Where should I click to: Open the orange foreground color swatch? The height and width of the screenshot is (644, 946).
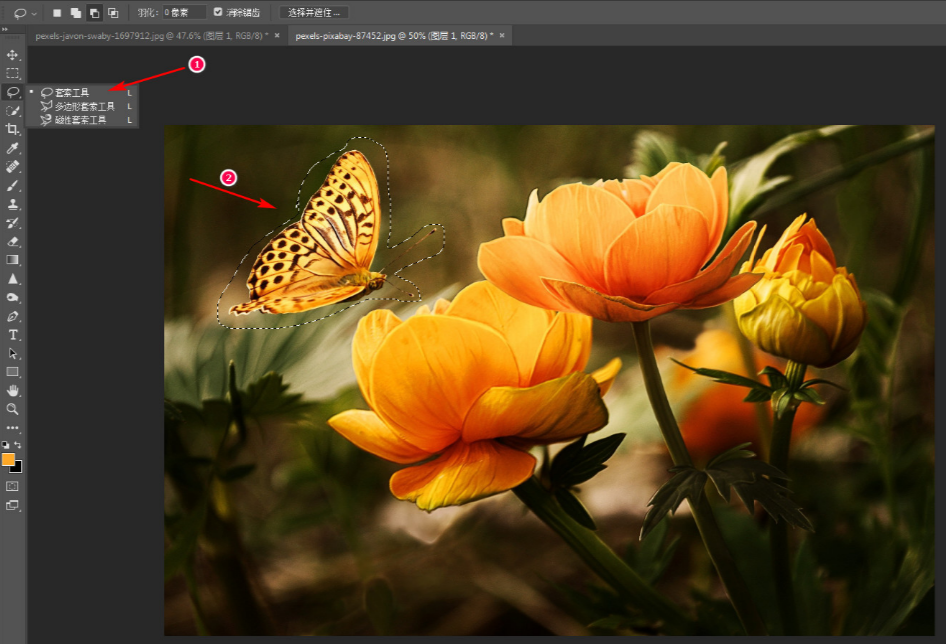(8, 459)
